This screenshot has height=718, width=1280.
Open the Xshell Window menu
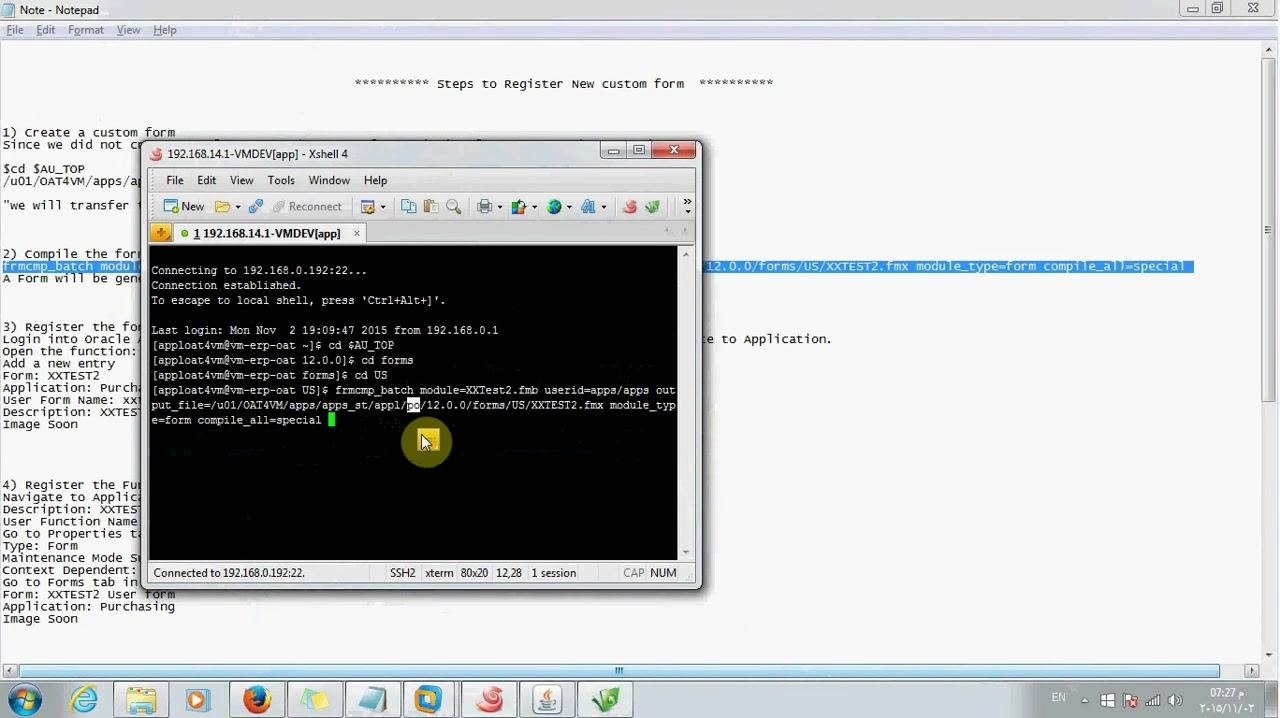pyautogui.click(x=329, y=180)
